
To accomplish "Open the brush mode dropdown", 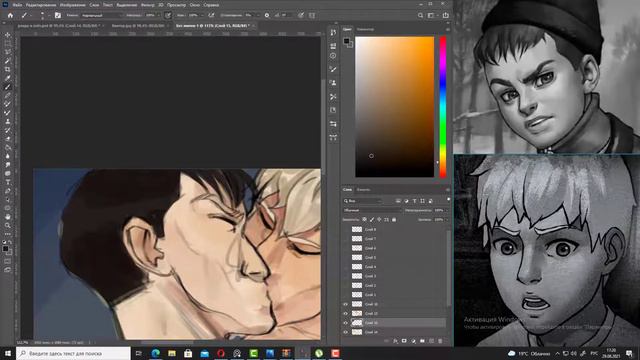I will tap(102, 15).
